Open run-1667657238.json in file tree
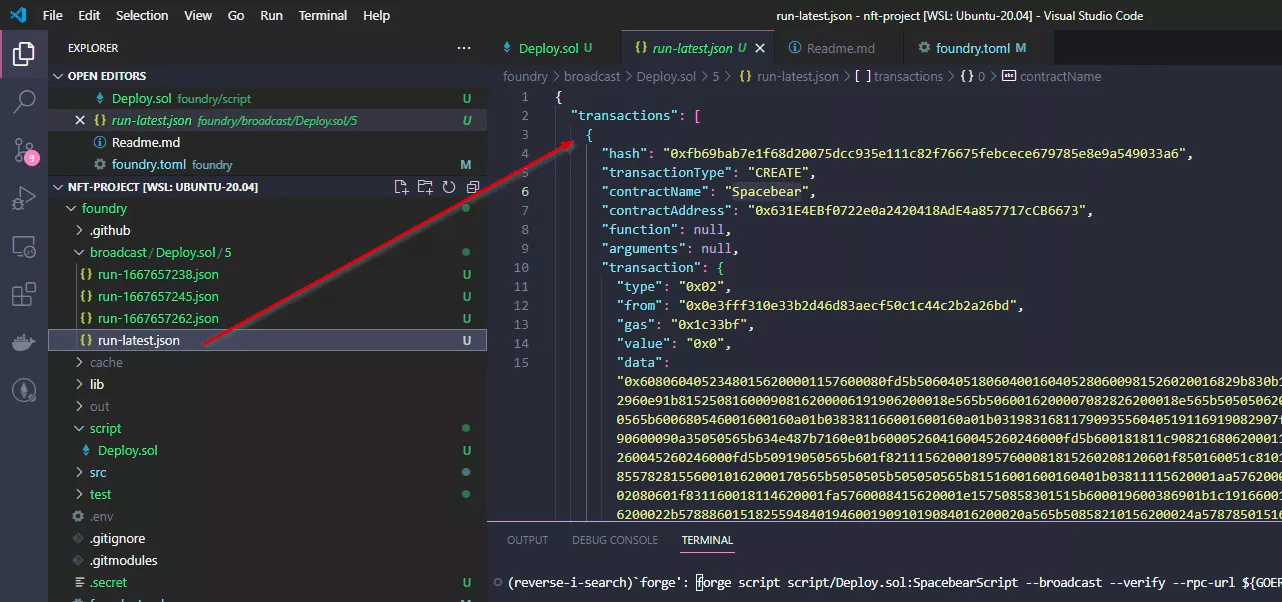 coord(268,274)
